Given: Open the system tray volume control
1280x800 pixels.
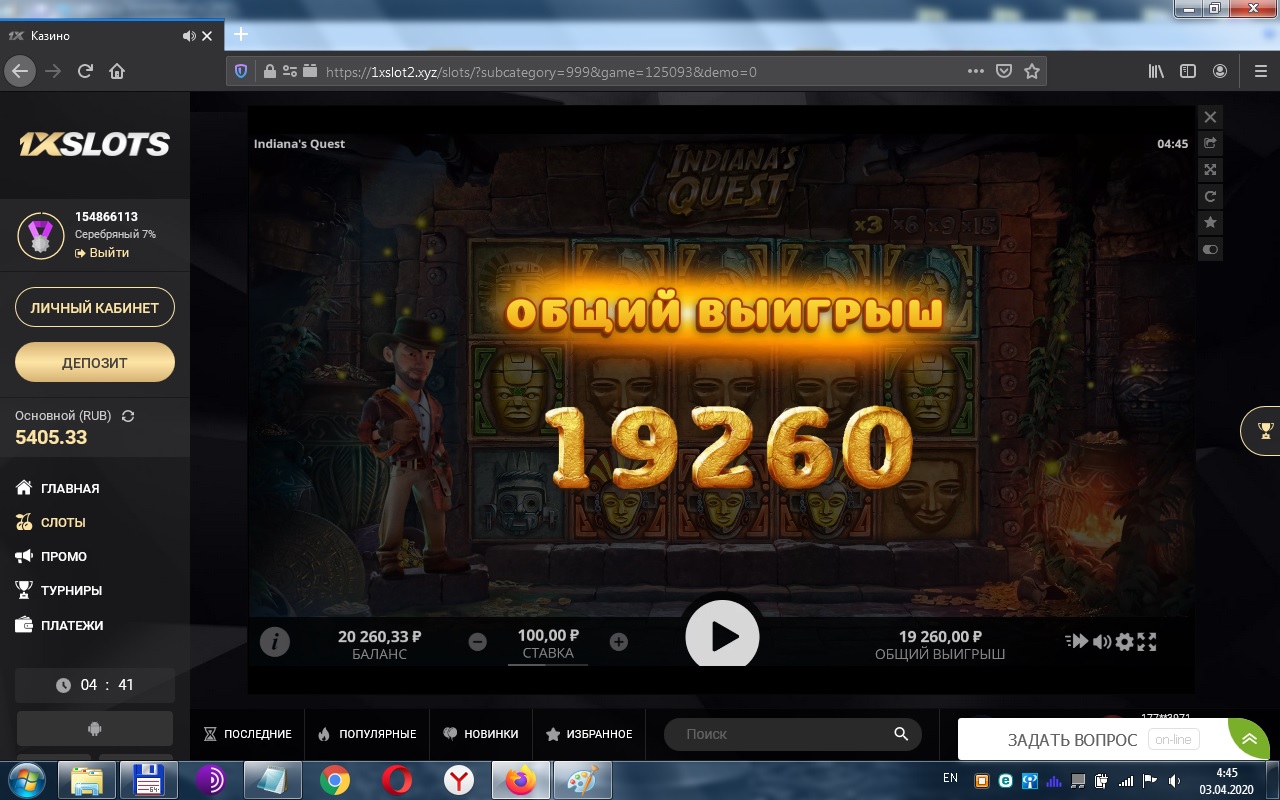Looking at the screenshot, I should coord(1175,781).
